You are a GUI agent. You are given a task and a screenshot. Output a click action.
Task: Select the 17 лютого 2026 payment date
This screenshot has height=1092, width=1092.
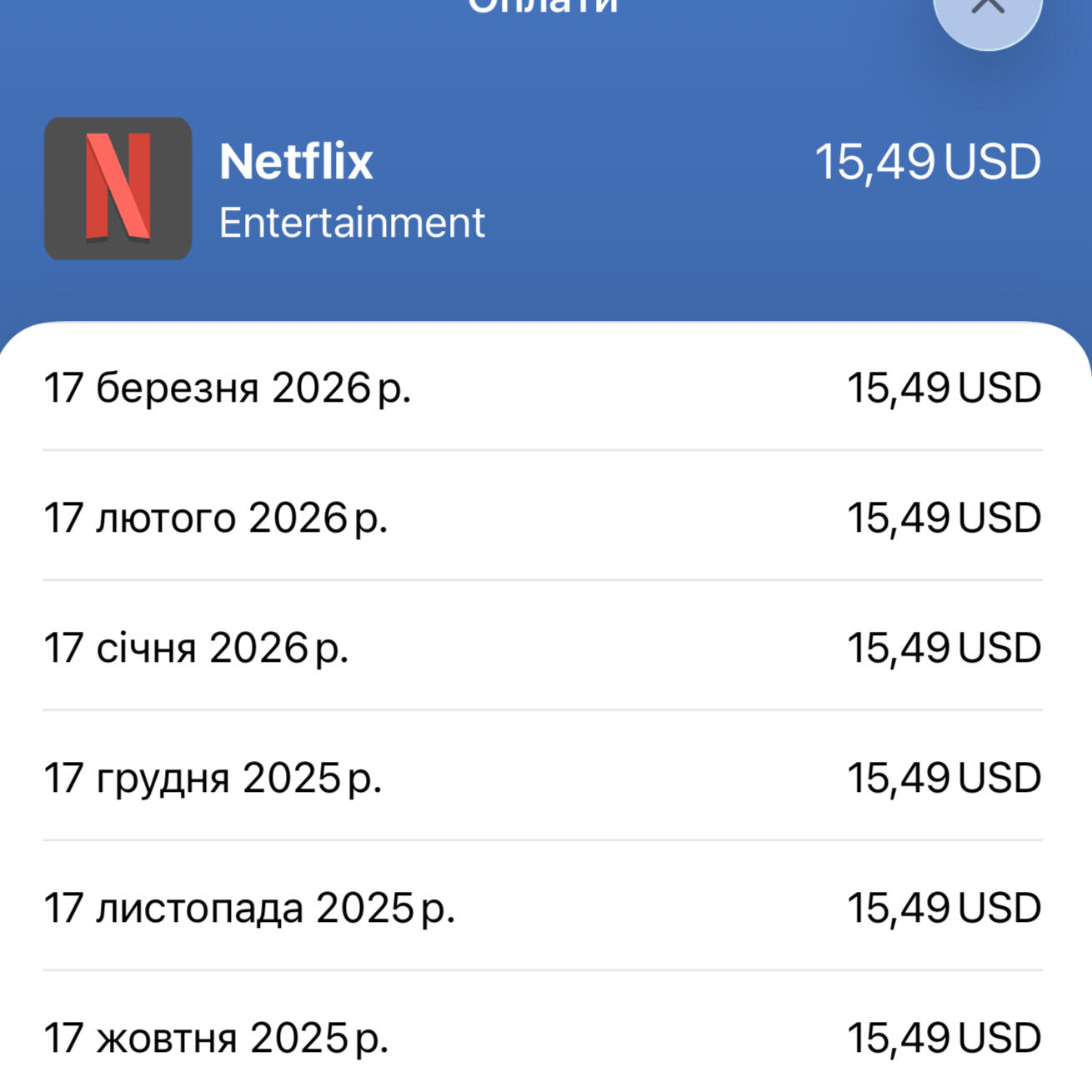215,518
